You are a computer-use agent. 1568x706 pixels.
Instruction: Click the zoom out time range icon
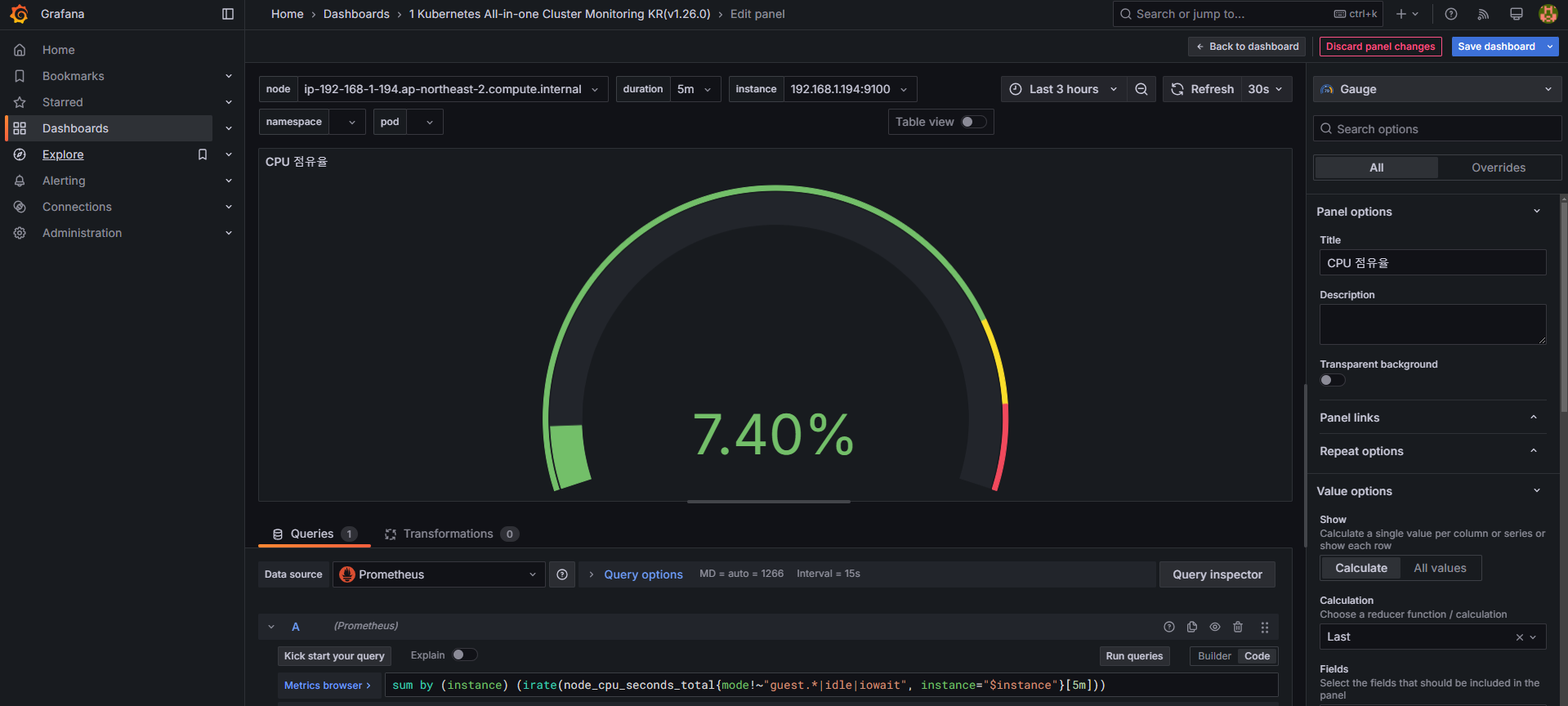tap(1141, 89)
